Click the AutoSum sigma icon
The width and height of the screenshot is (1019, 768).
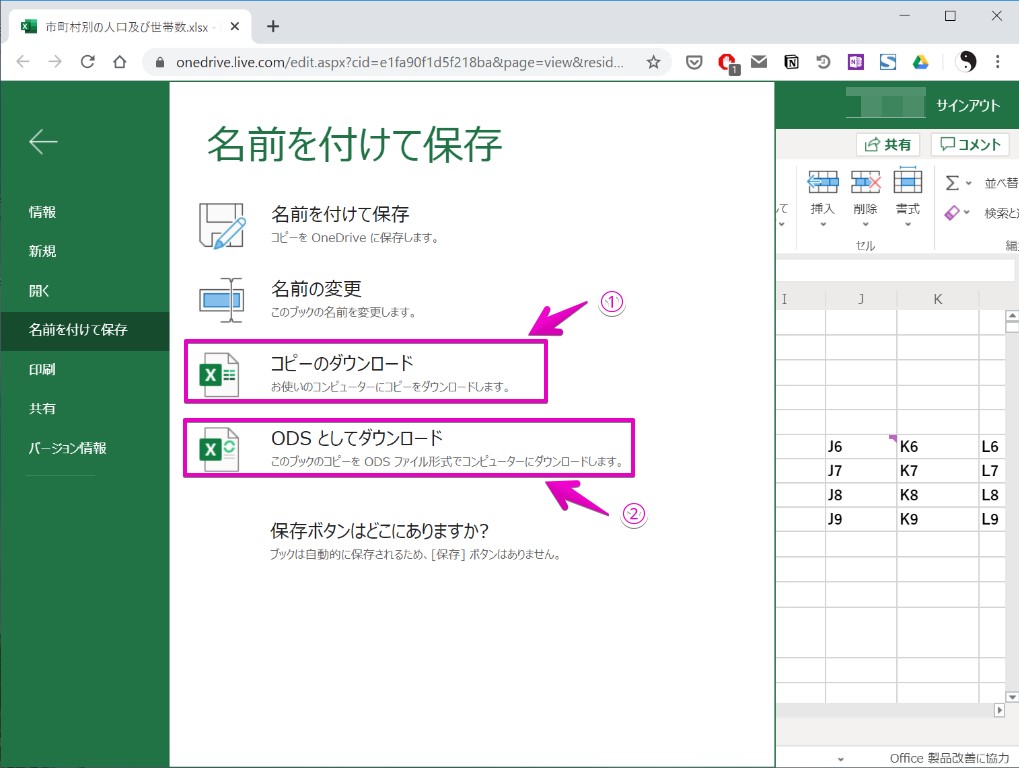point(952,183)
